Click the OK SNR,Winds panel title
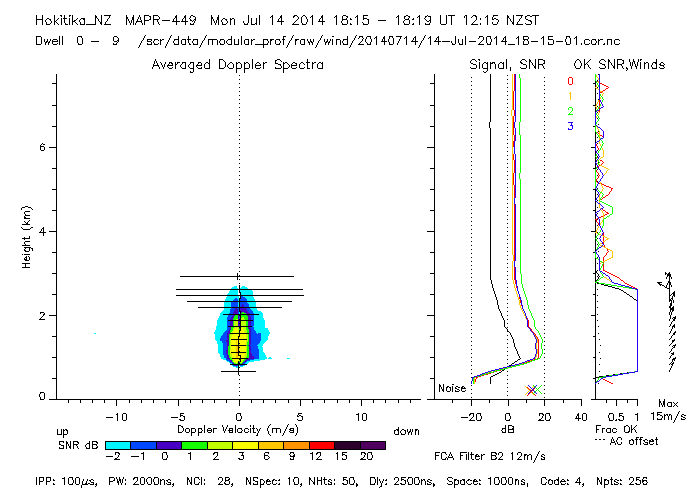This screenshot has height=500, width=700. pos(619,65)
